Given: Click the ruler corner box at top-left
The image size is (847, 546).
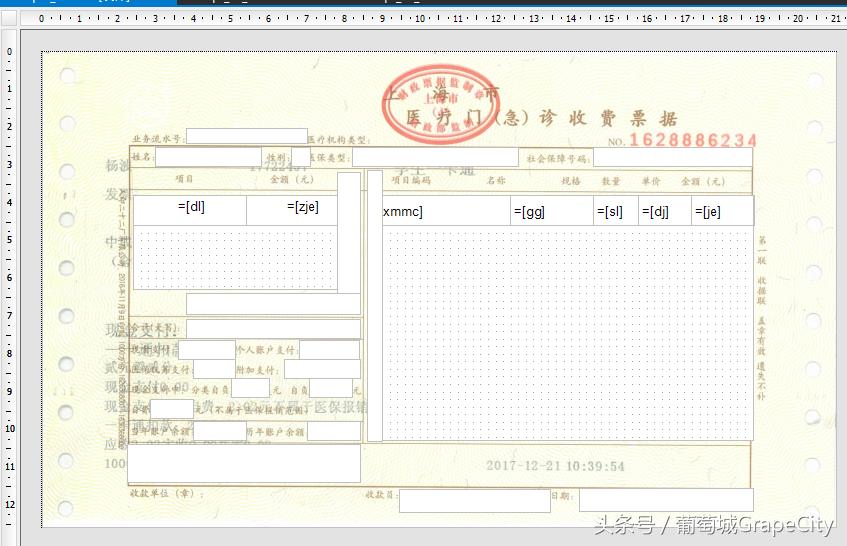Looking at the screenshot, I should coord(9,18).
